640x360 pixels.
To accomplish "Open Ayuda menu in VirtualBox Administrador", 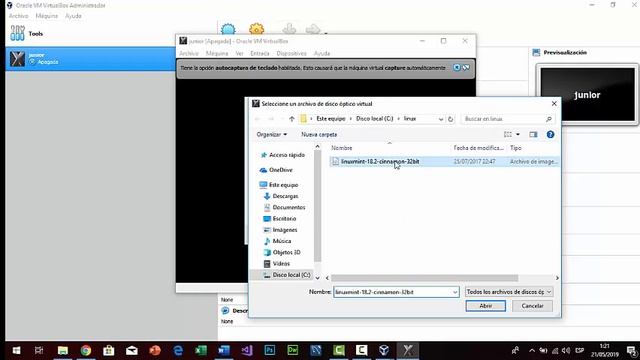I will click(x=73, y=16).
